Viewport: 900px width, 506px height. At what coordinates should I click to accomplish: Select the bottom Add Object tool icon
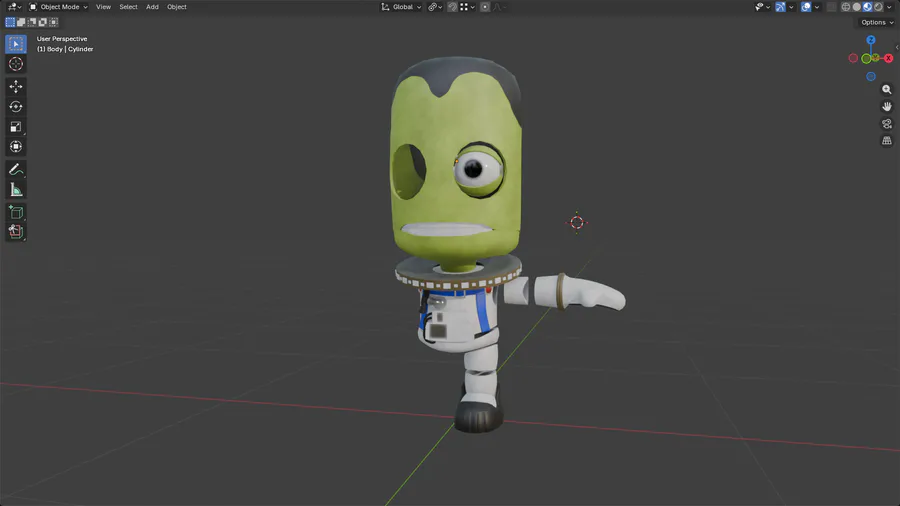pos(15,232)
